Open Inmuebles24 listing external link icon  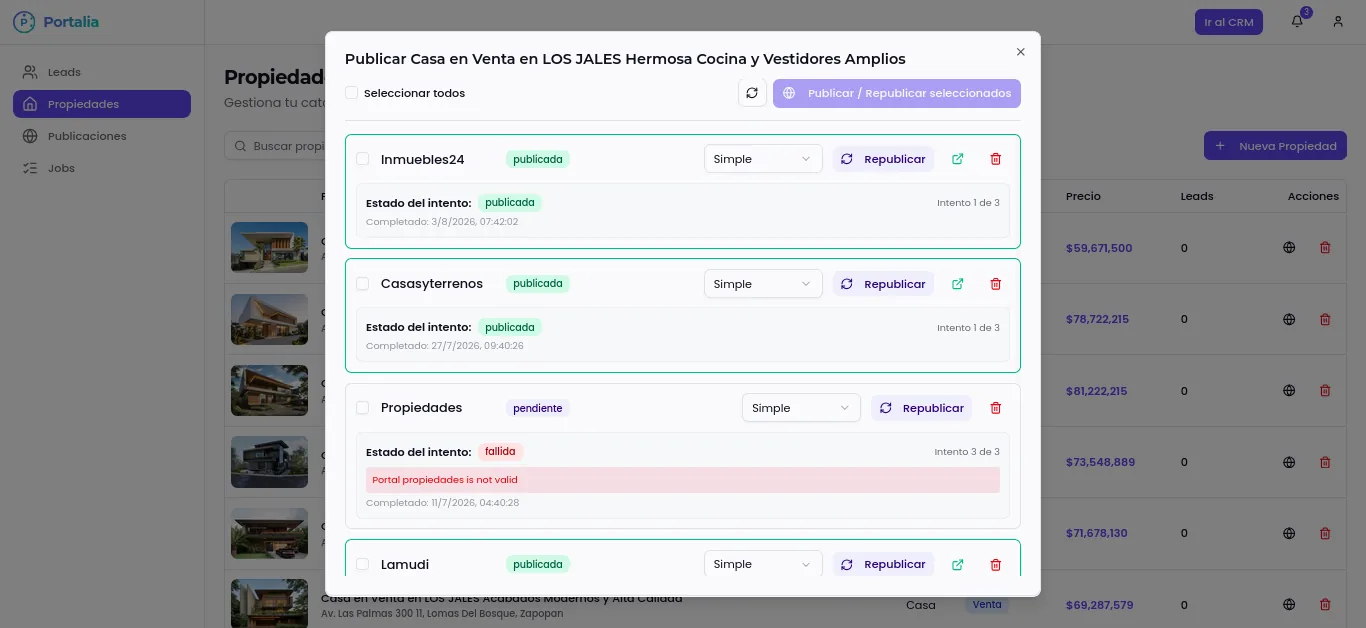[x=958, y=159]
